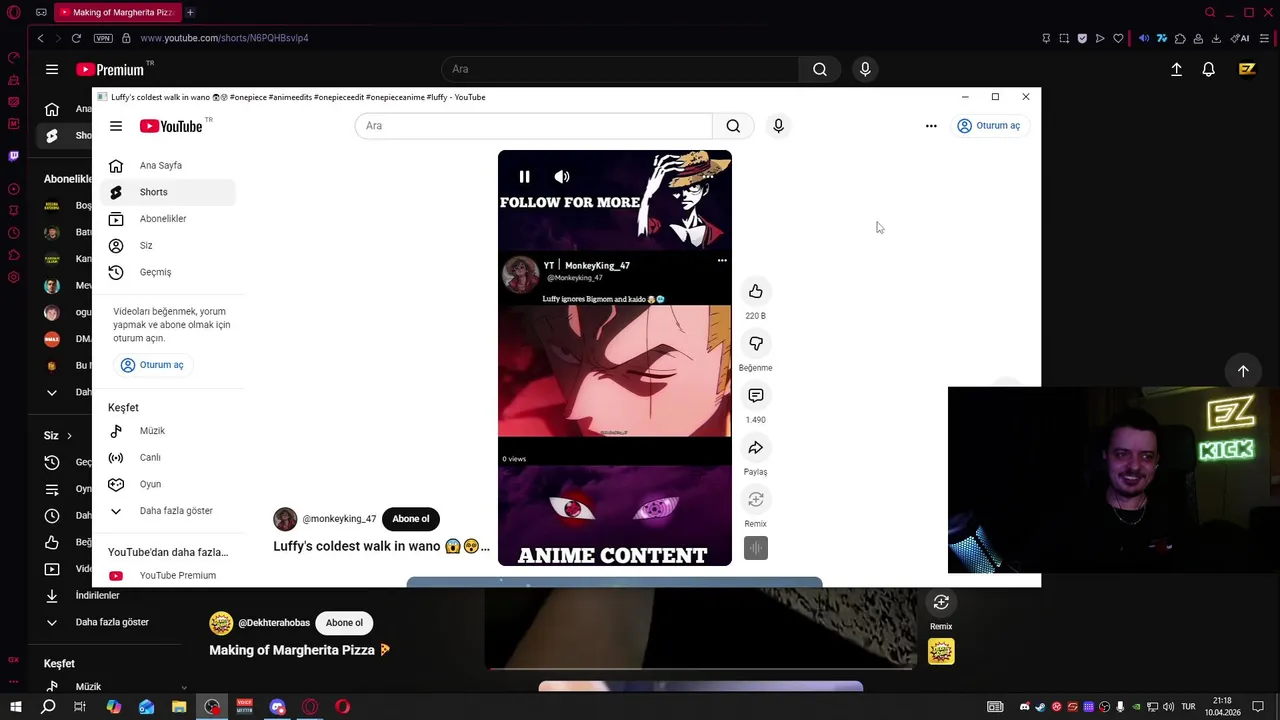Open Opera Aria AI button in toolbar
The image size is (1280, 720).
[1239, 38]
